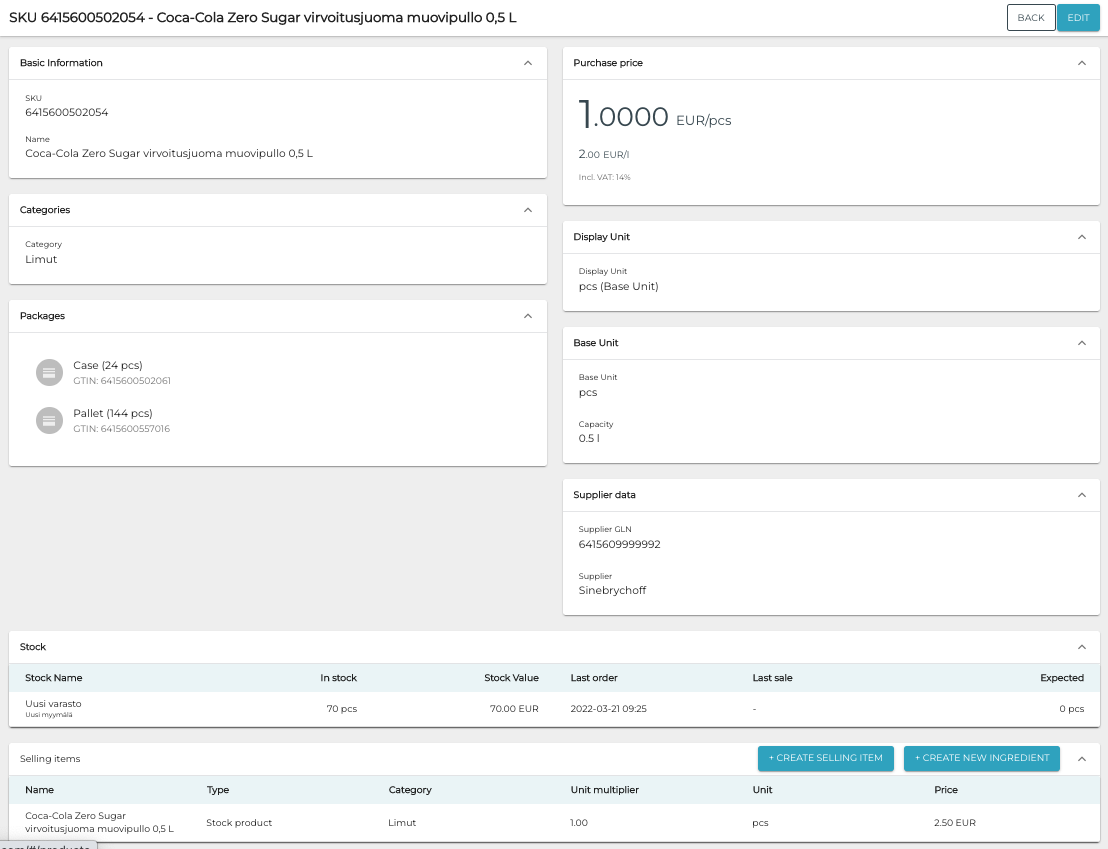Viewport: 1108px width, 849px height.
Task: Collapse the Stock panel chevron
Action: pos(1081,647)
